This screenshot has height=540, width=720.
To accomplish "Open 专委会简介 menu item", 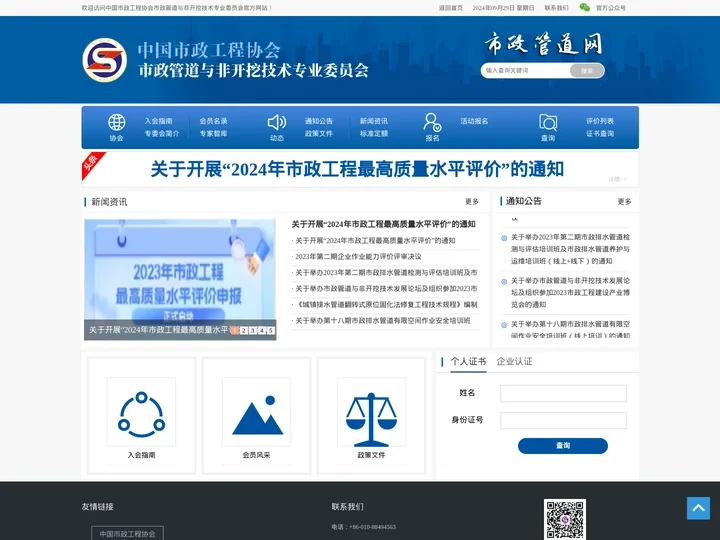I will coord(162,134).
